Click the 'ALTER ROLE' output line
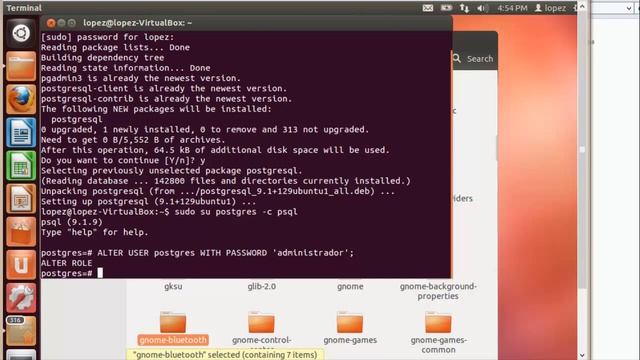Viewport: 640px width, 360px height. click(67, 263)
